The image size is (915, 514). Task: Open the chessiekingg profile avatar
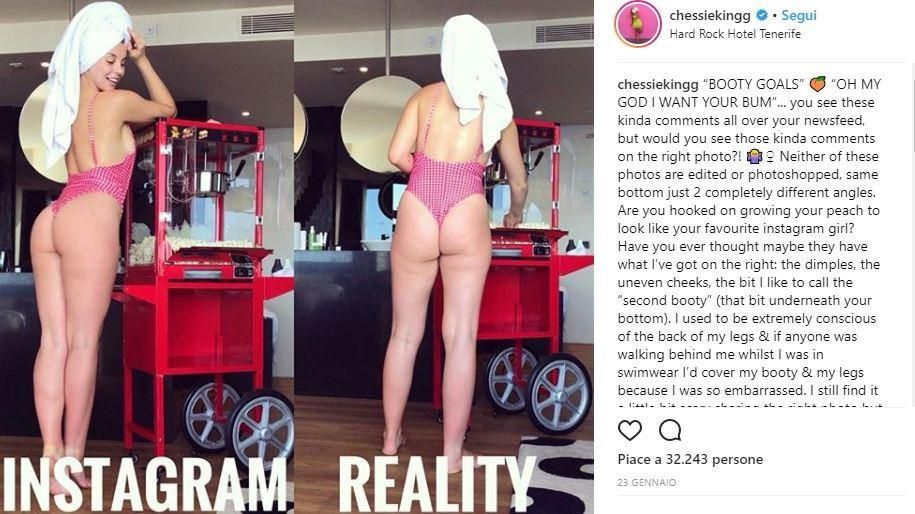coord(637,23)
